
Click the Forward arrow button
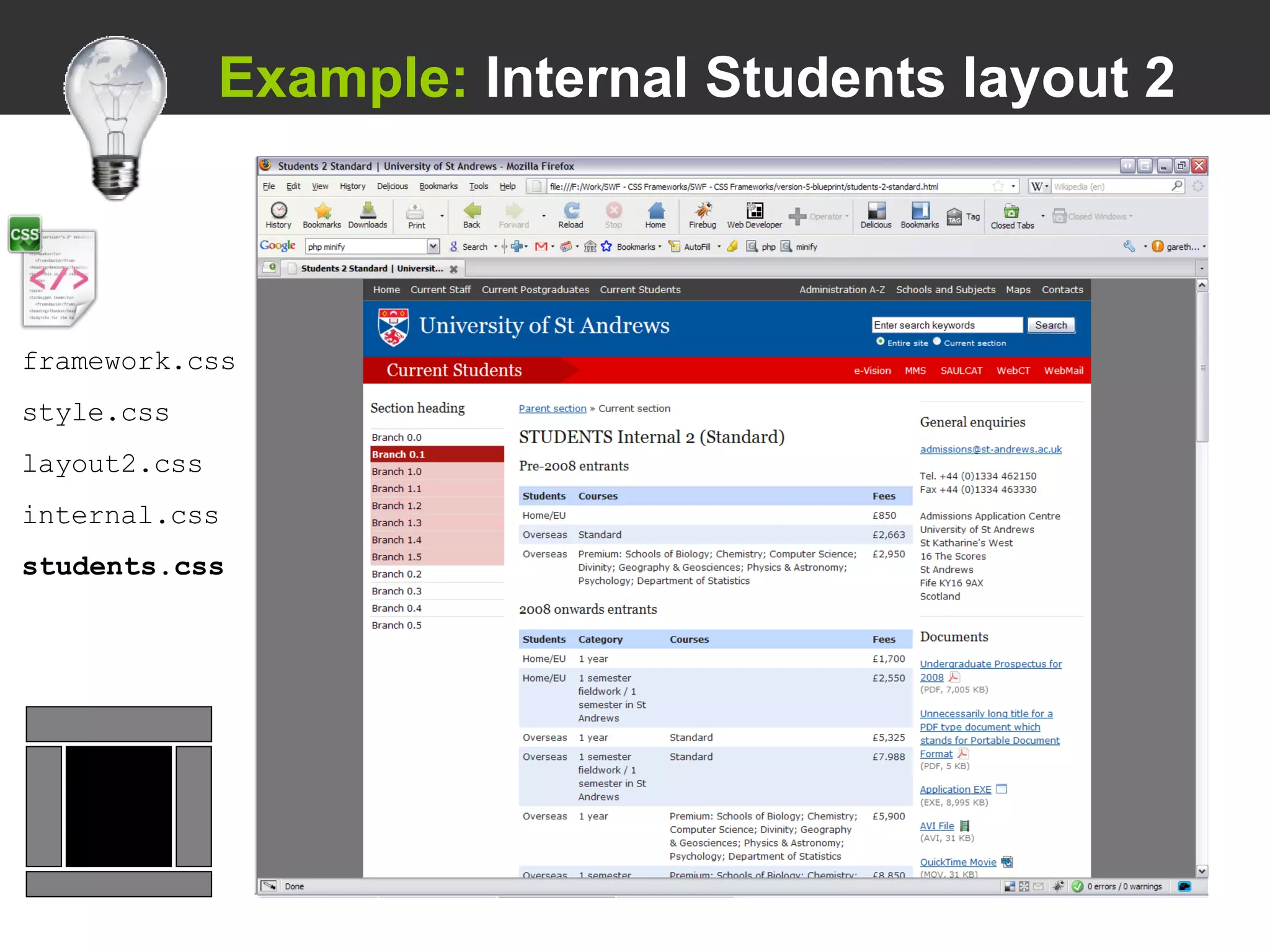click(514, 216)
